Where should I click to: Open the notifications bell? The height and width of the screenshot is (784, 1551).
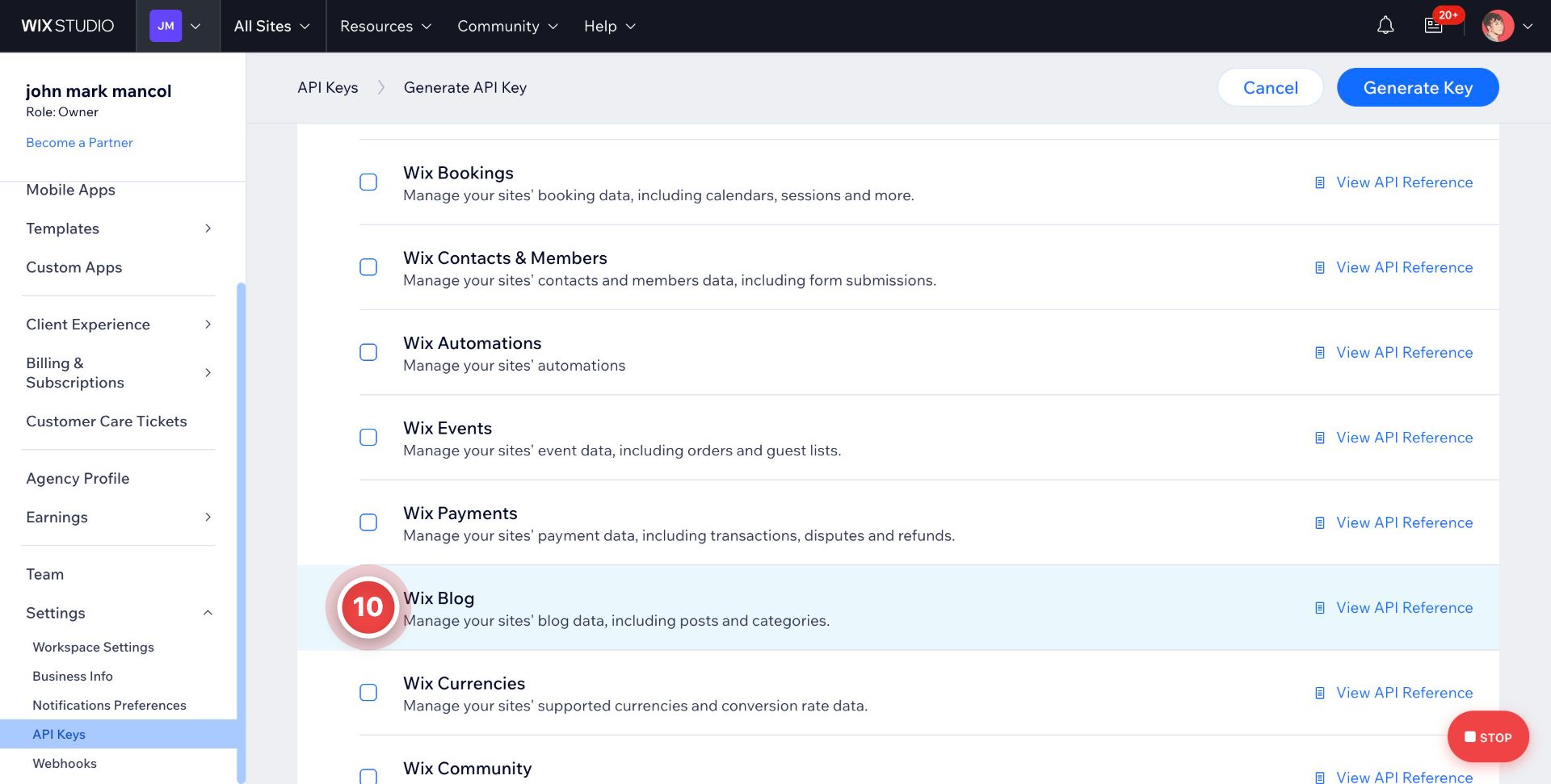tap(1385, 26)
